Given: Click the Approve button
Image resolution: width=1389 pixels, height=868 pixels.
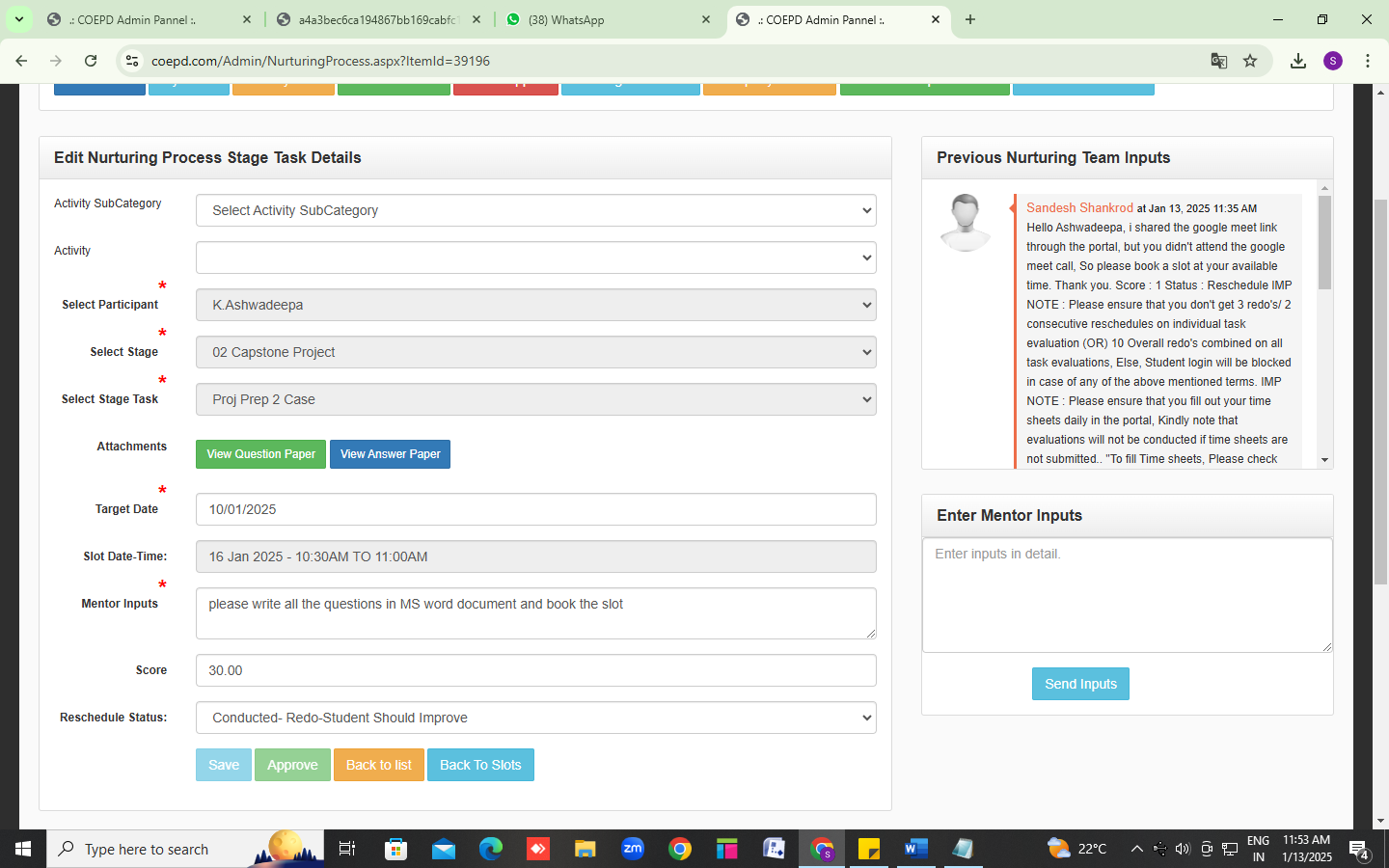Looking at the screenshot, I should pos(292,765).
